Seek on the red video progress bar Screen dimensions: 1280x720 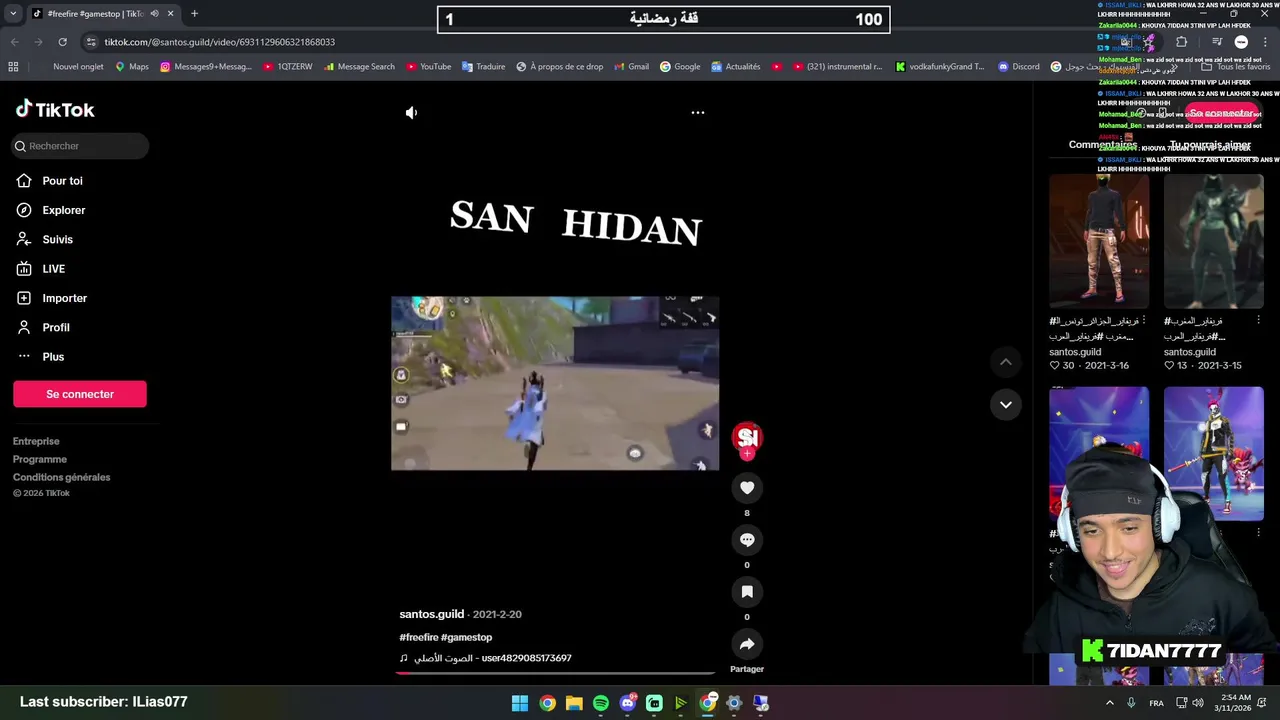pos(555,673)
